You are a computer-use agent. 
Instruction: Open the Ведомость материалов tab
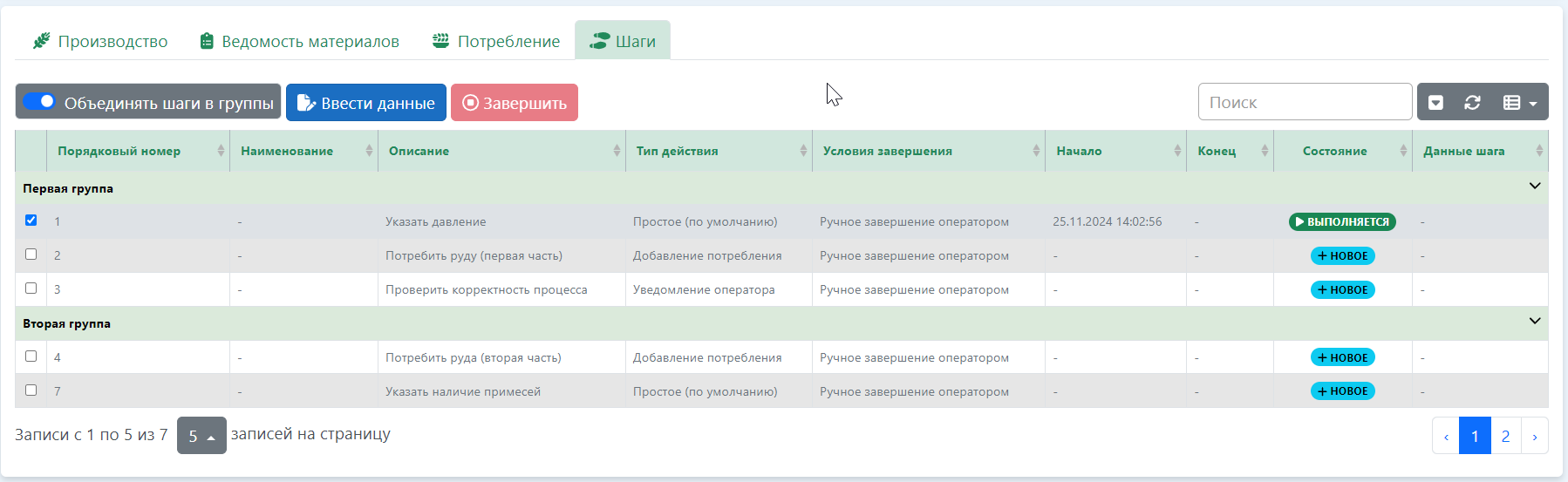(x=299, y=41)
